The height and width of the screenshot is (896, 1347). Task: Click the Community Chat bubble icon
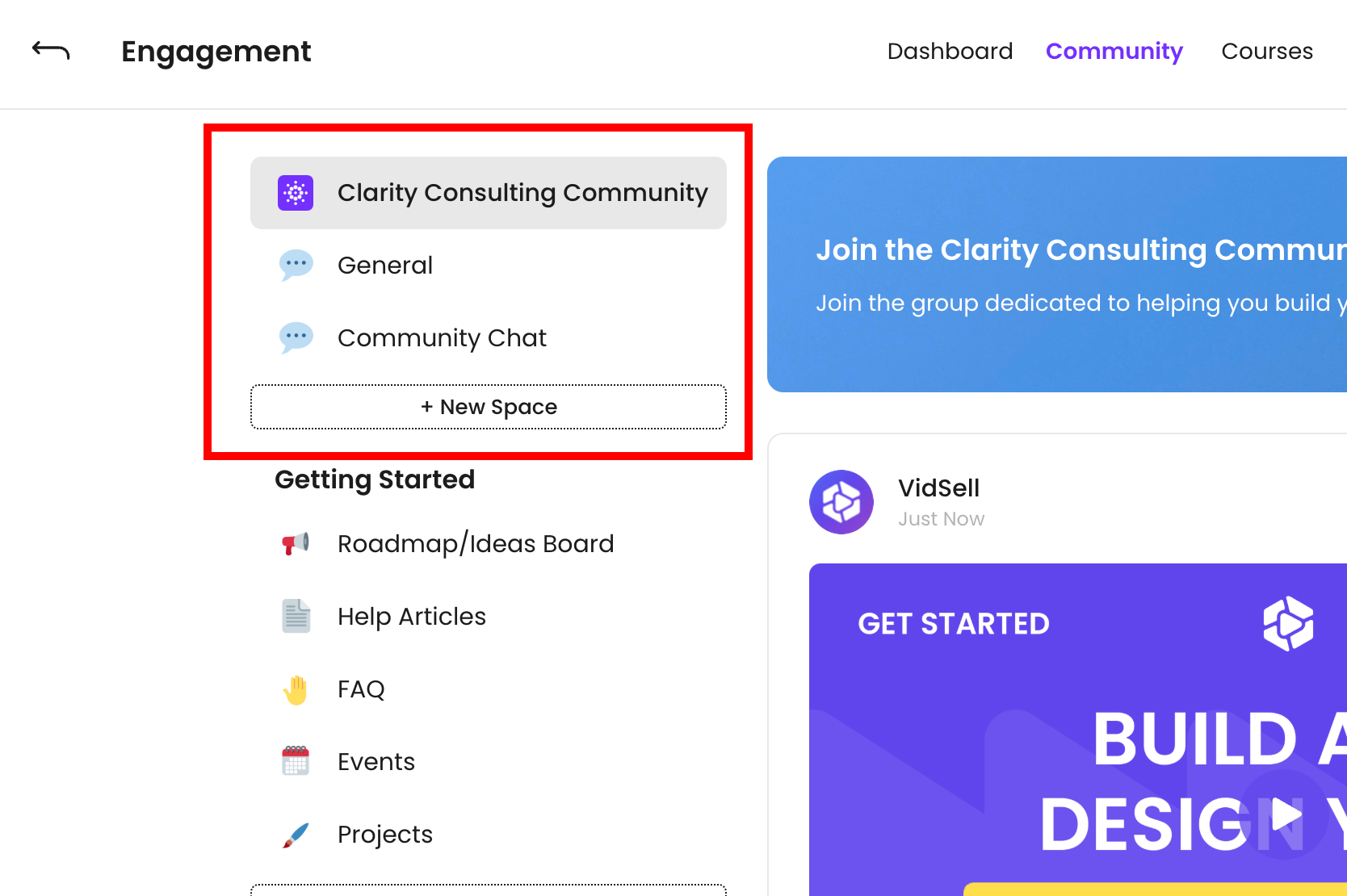pyautogui.click(x=296, y=337)
